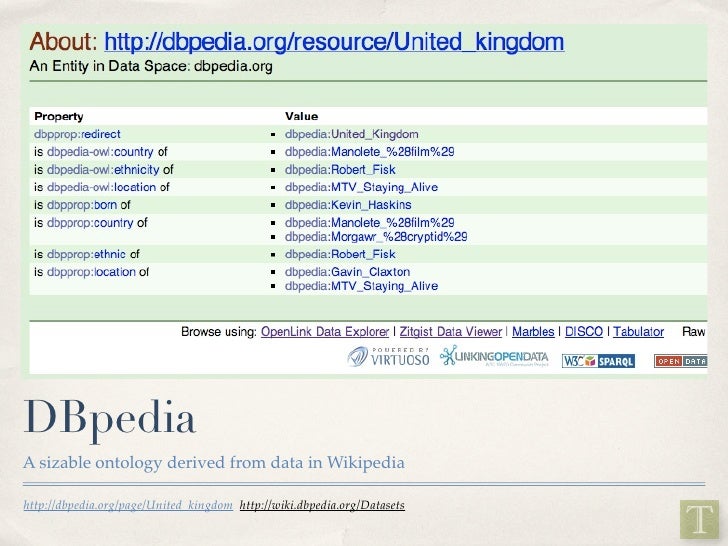Screen dimensions: 728x546
Task: Open Manclete film in the dbpprop:country row
Action: (370, 223)
